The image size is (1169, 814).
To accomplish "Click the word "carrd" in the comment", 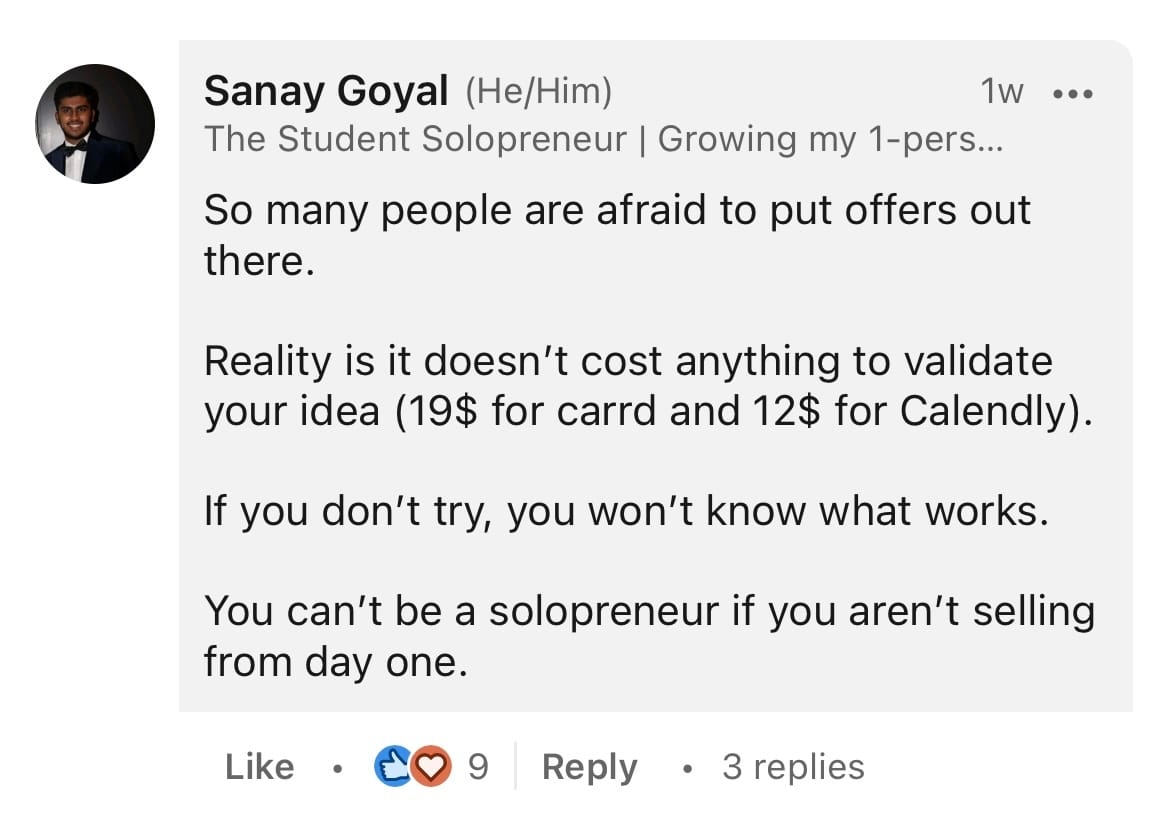I will 606,411.
